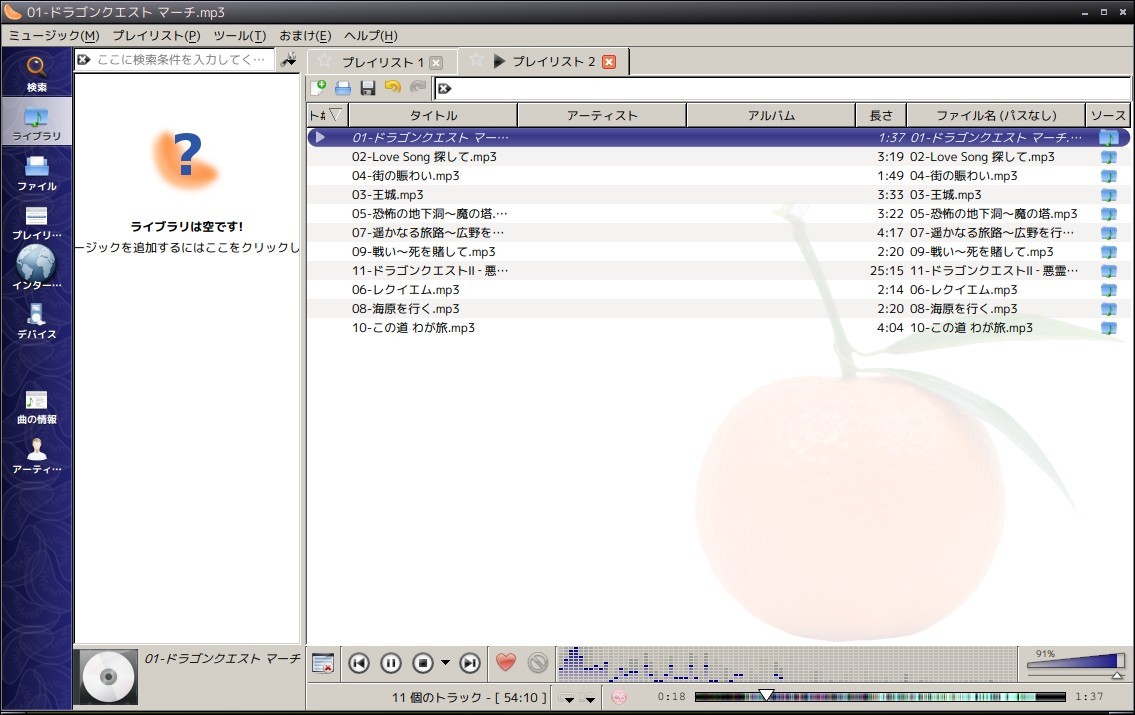Click the track position seek bar
The height and width of the screenshot is (715, 1135).
coord(879,697)
